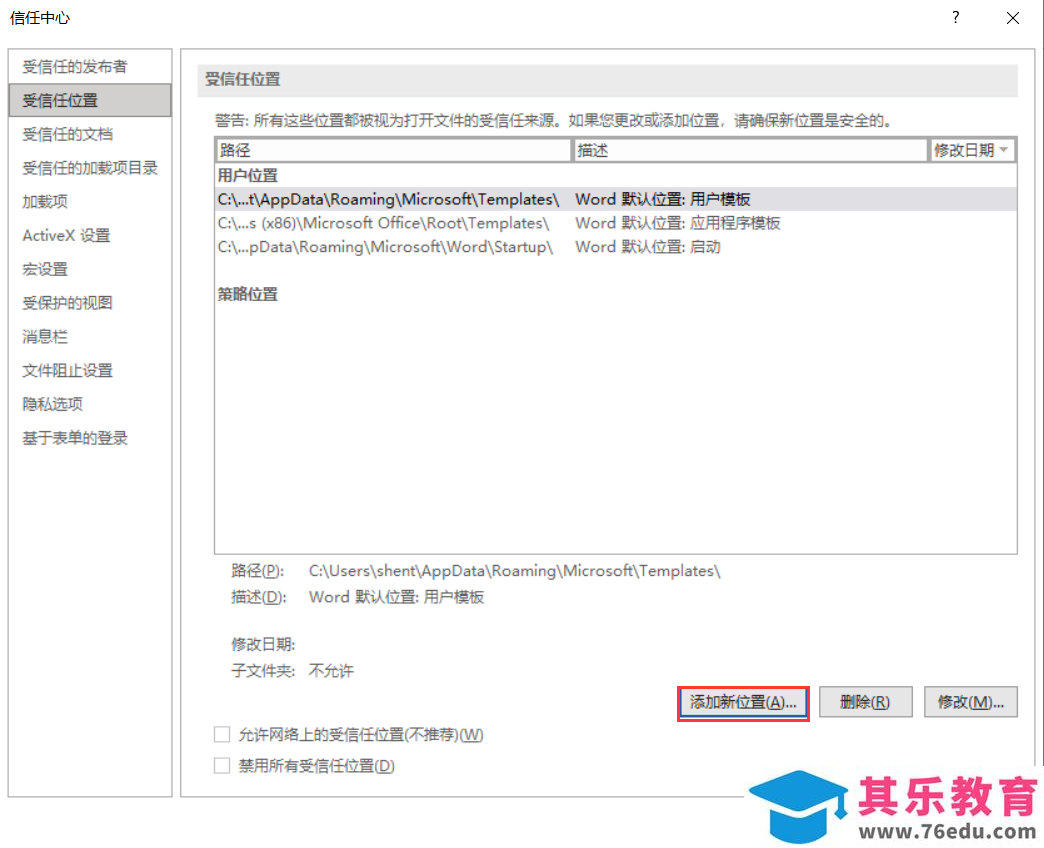Go to 受信任的加载项目录
The width and height of the screenshot is (1044, 848).
pos(90,168)
